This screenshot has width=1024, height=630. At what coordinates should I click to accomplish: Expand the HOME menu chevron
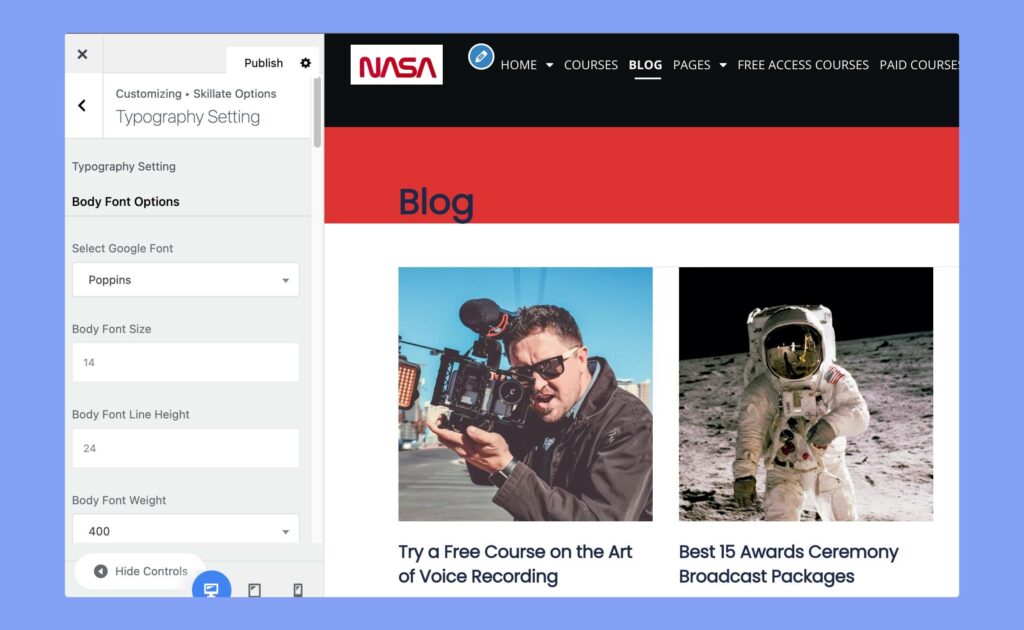coord(548,65)
